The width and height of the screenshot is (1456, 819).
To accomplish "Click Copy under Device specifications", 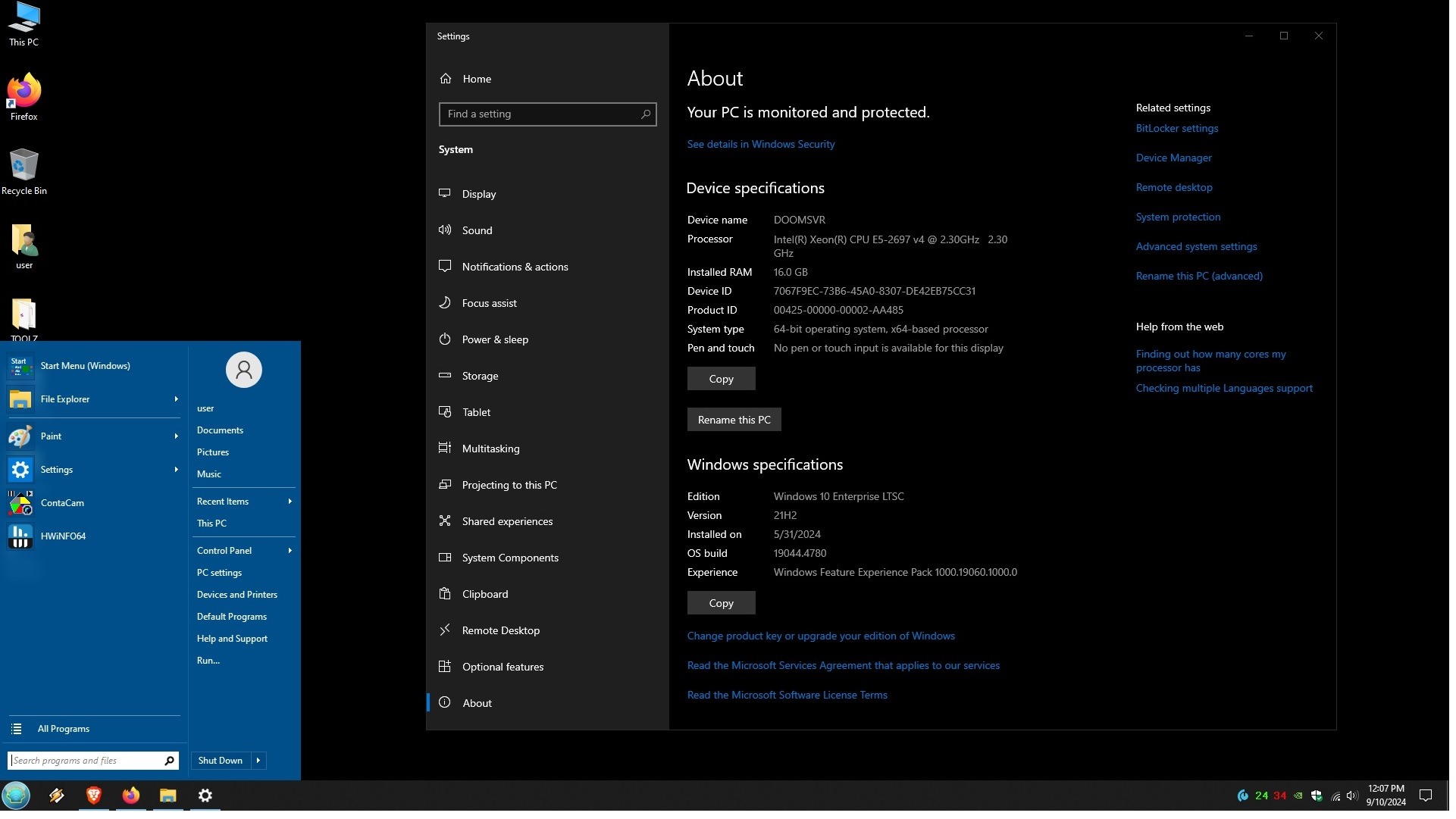I will (x=721, y=378).
